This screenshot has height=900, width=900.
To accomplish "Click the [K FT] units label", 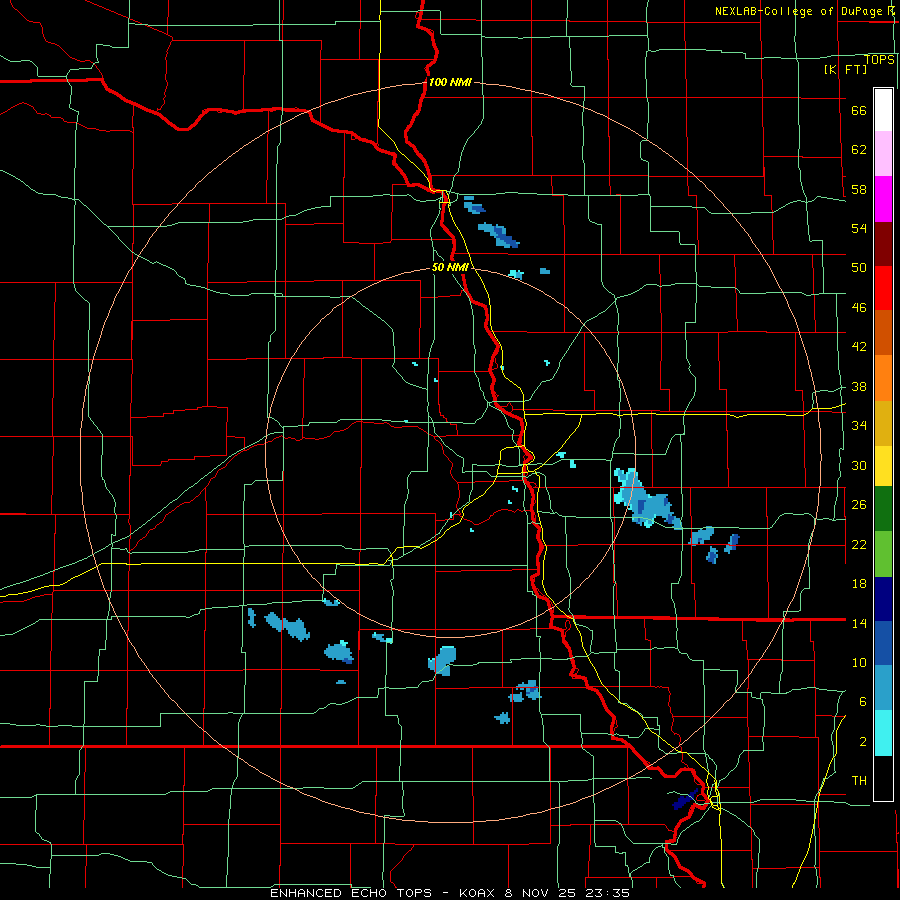I will click(845, 69).
